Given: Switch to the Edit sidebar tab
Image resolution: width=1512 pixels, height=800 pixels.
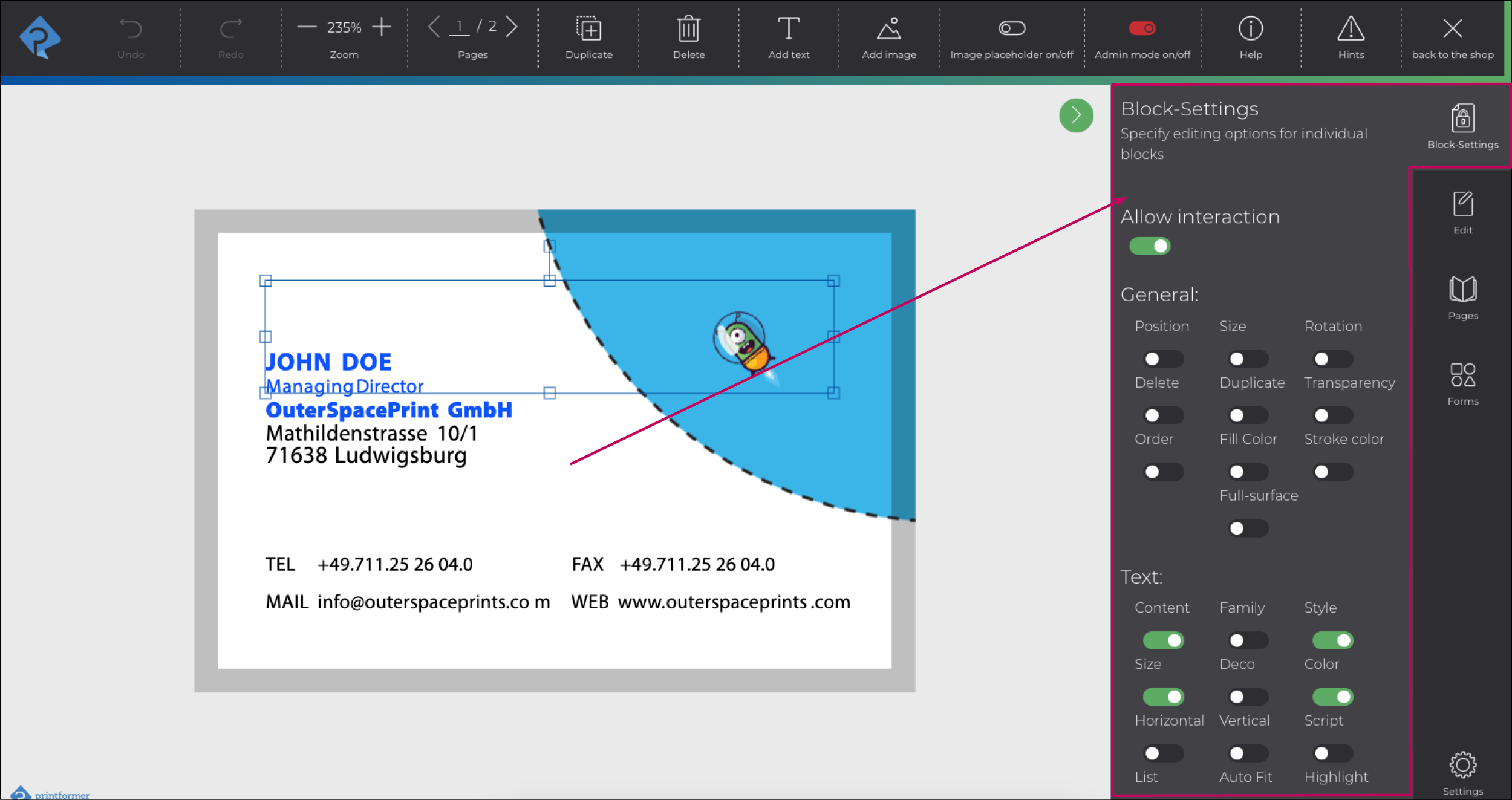Looking at the screenshot, I should click(1462, 204).
